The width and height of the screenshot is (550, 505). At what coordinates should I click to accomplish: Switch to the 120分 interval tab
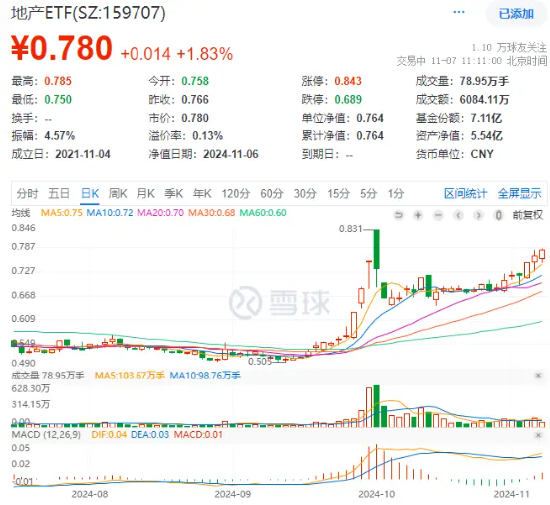[x=236, y=193]
